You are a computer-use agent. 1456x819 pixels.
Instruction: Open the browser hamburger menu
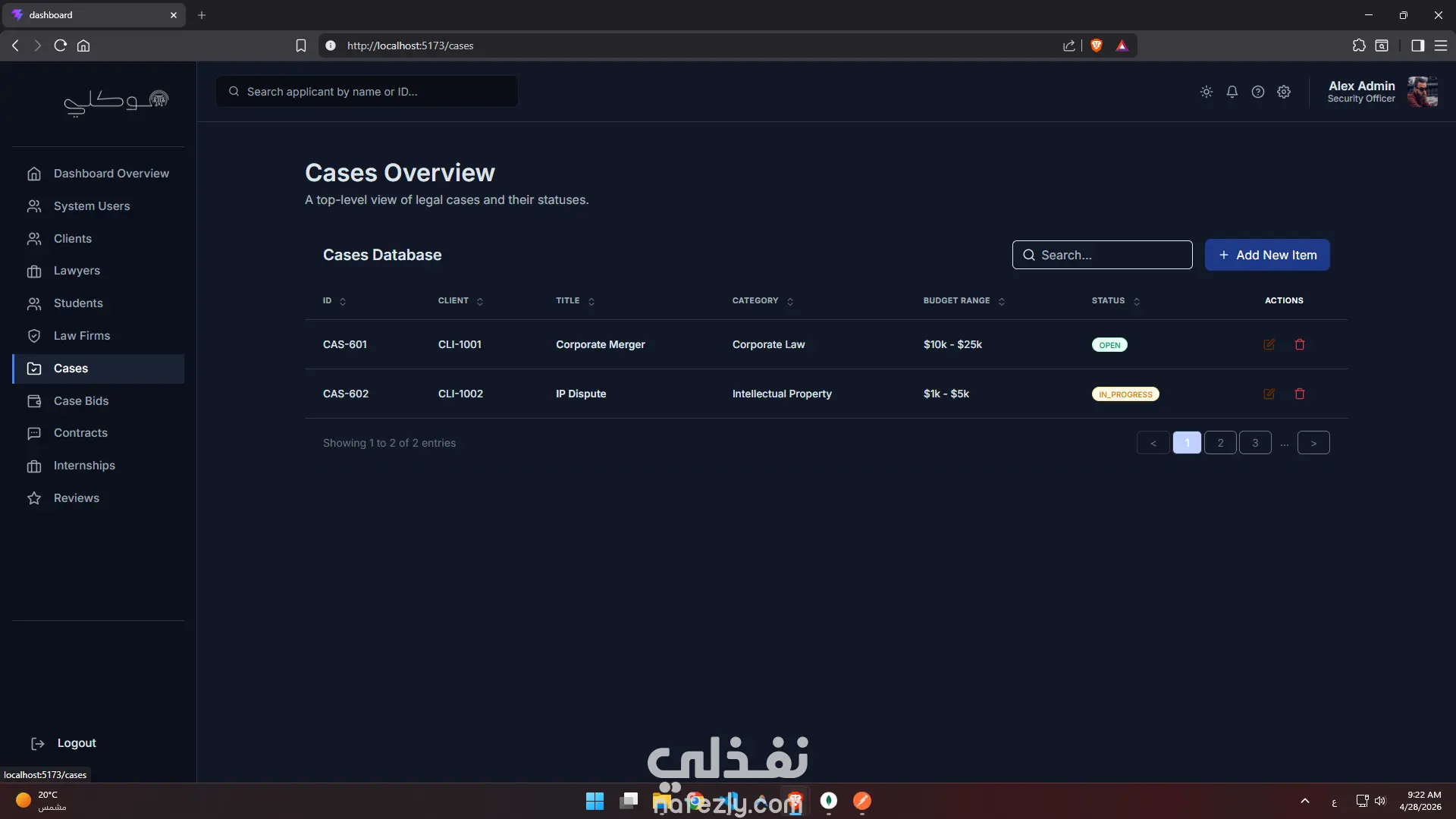click(1441, 45)
